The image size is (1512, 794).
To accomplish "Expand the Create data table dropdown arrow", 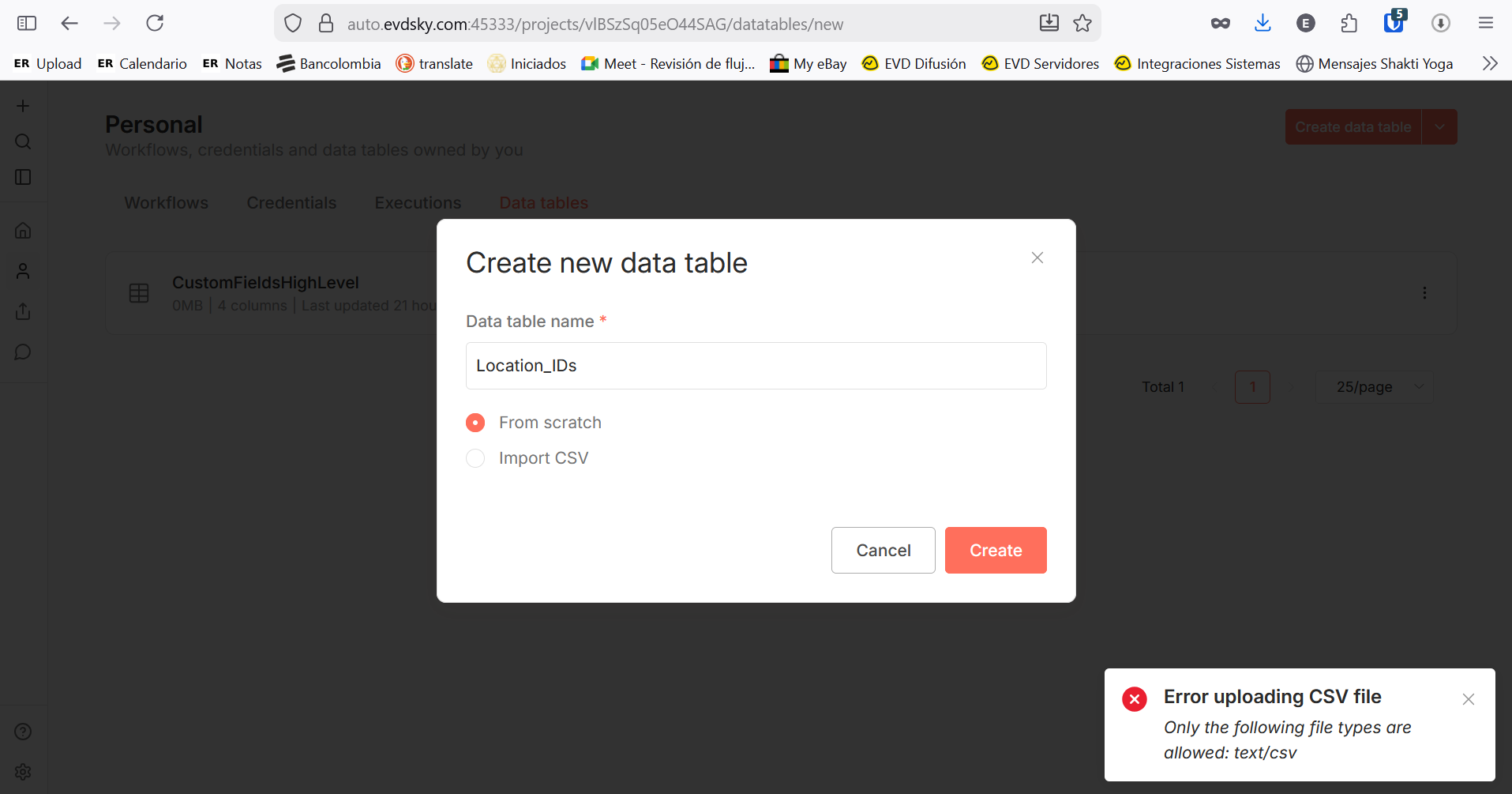I will point(1439,127).
